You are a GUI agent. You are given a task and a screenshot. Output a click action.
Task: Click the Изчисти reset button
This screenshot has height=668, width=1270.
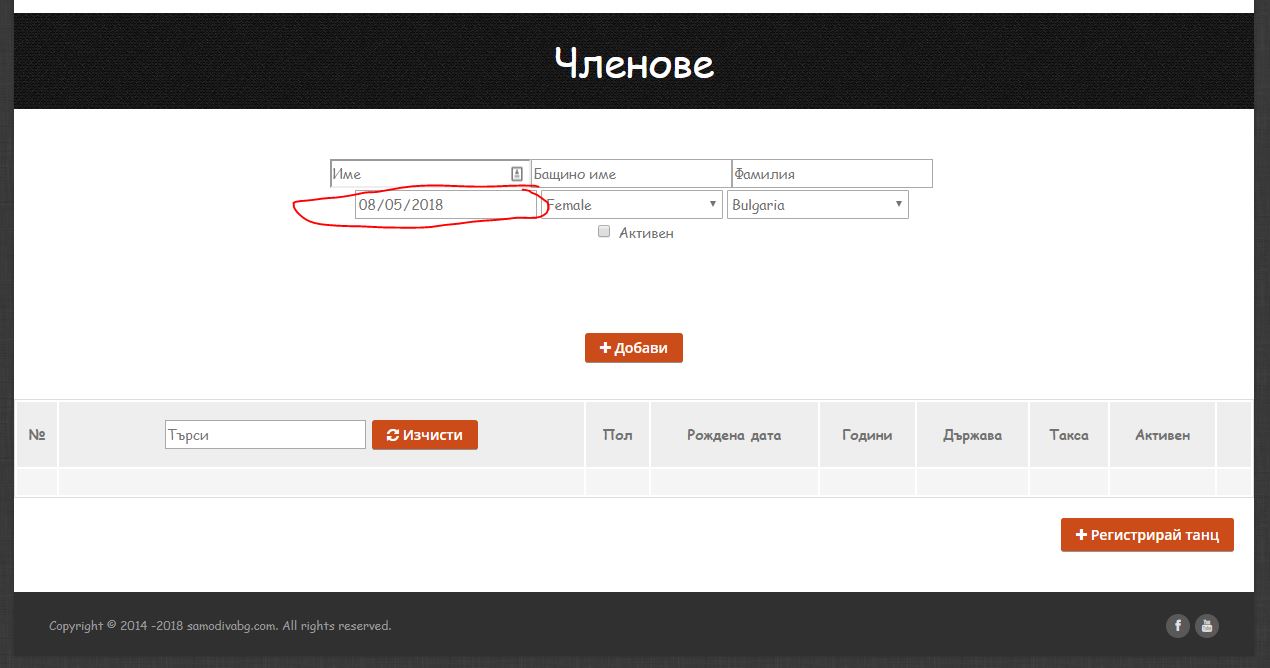425,435
